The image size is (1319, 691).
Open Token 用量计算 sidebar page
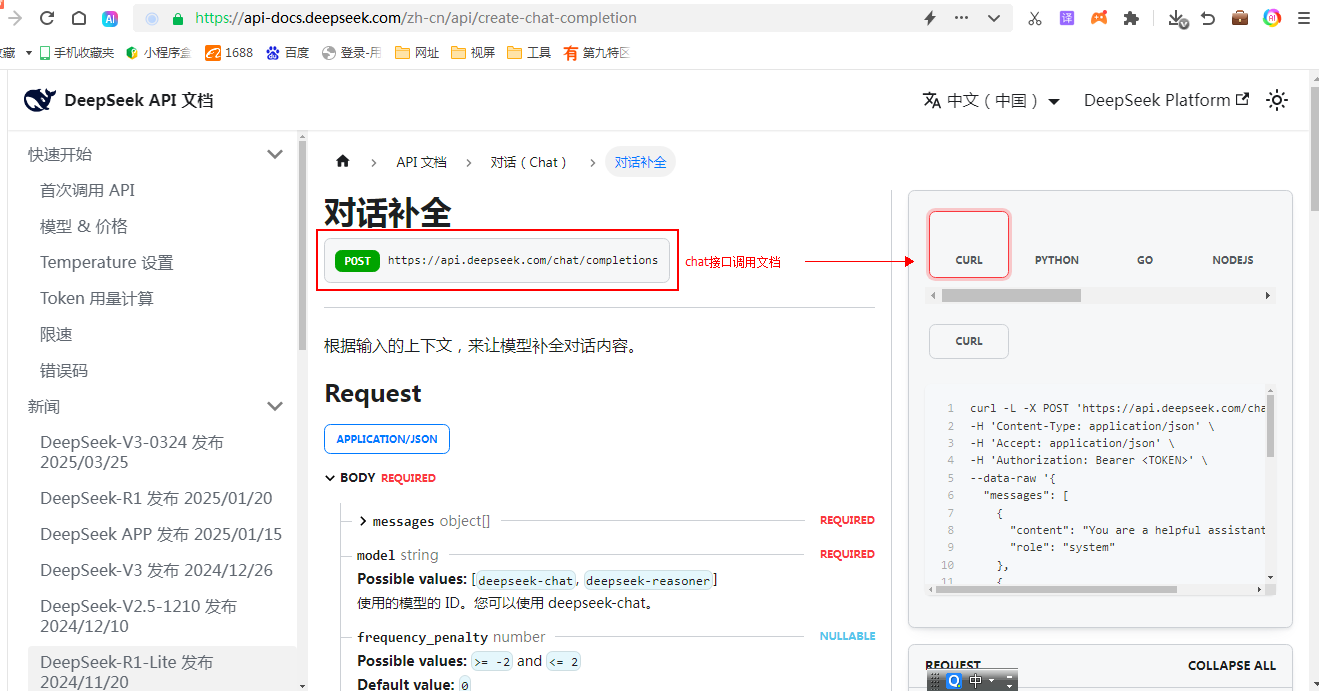97,298
